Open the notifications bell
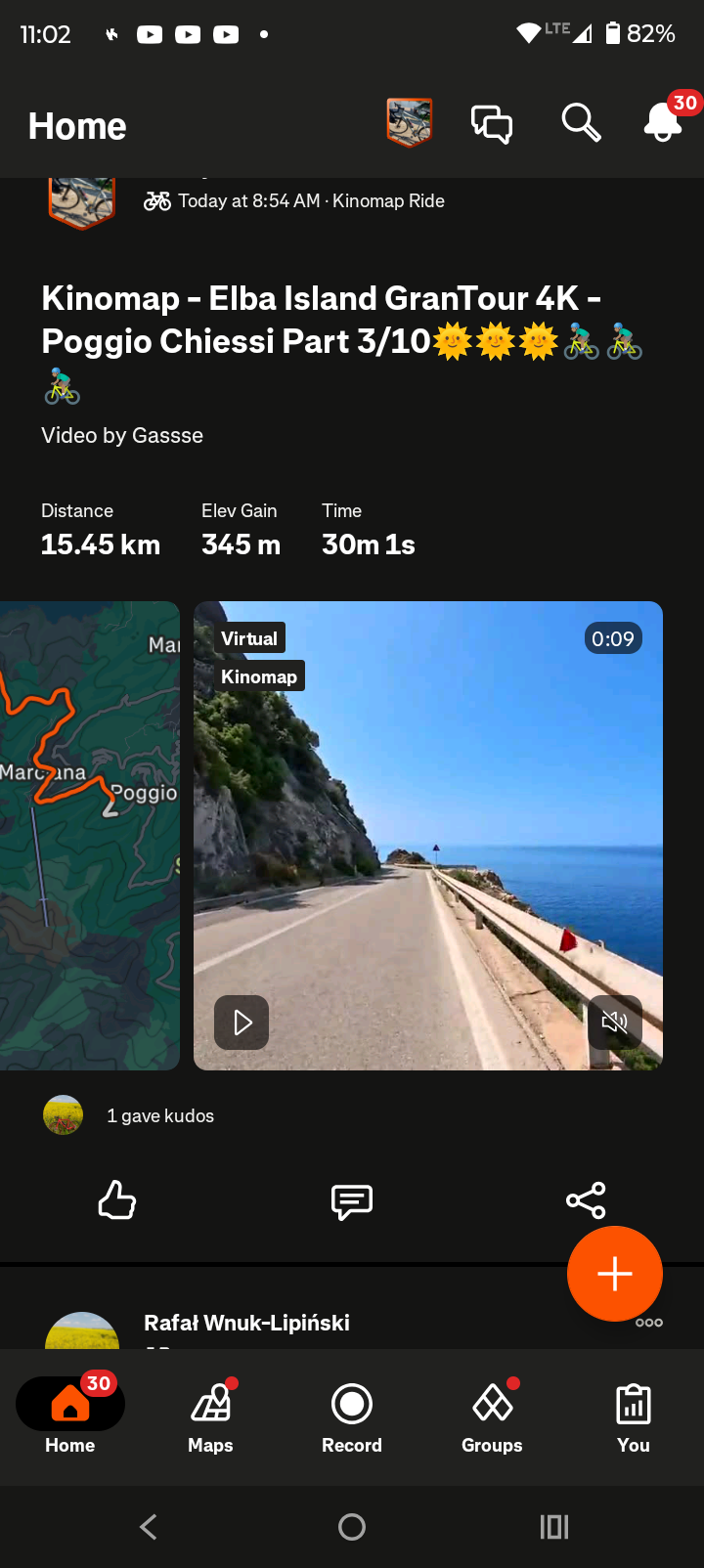Screen dimensions: 704x1568 pyautogui.click(x=663, y=123)
